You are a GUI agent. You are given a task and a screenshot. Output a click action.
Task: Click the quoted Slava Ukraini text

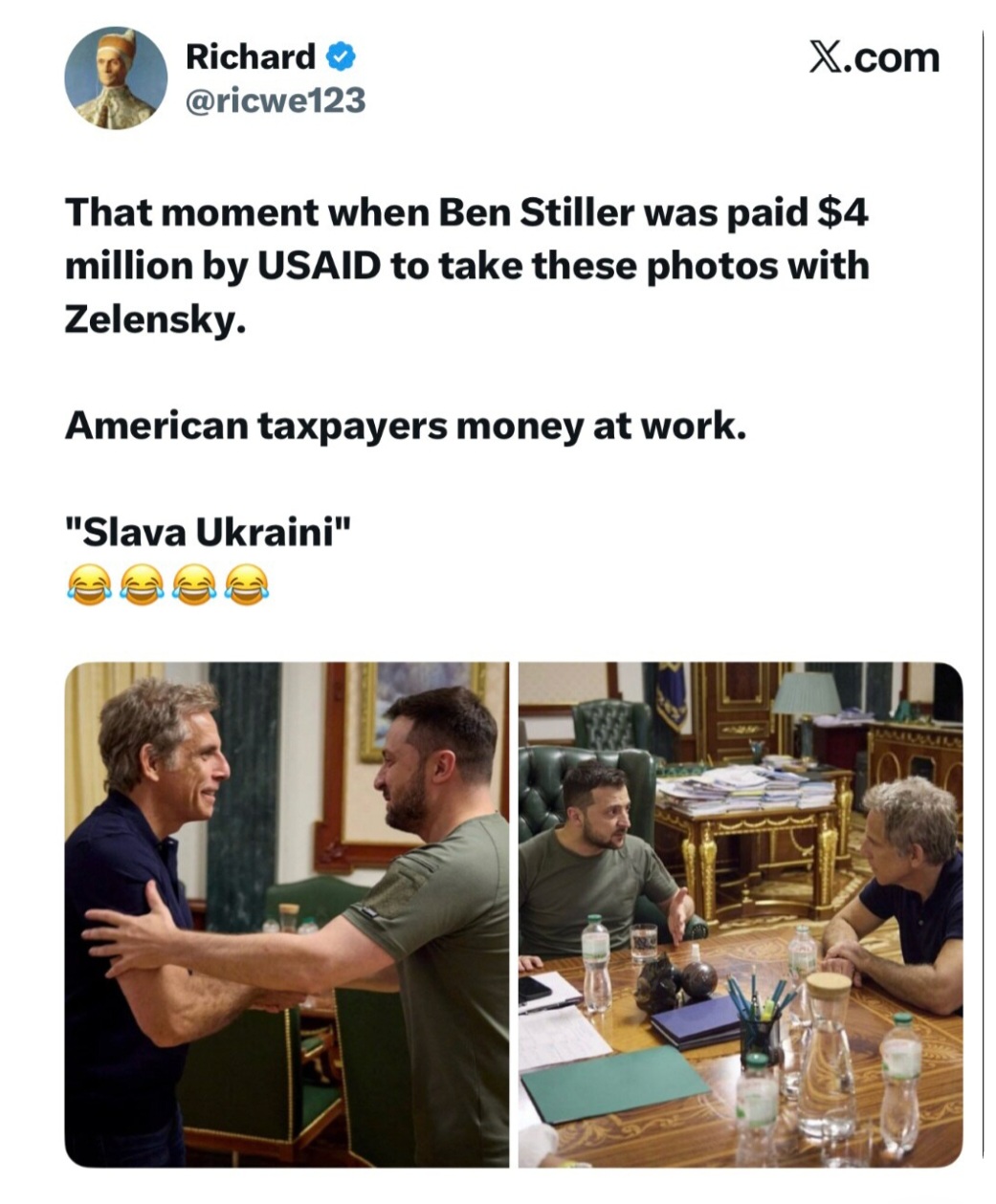(209, 532)
